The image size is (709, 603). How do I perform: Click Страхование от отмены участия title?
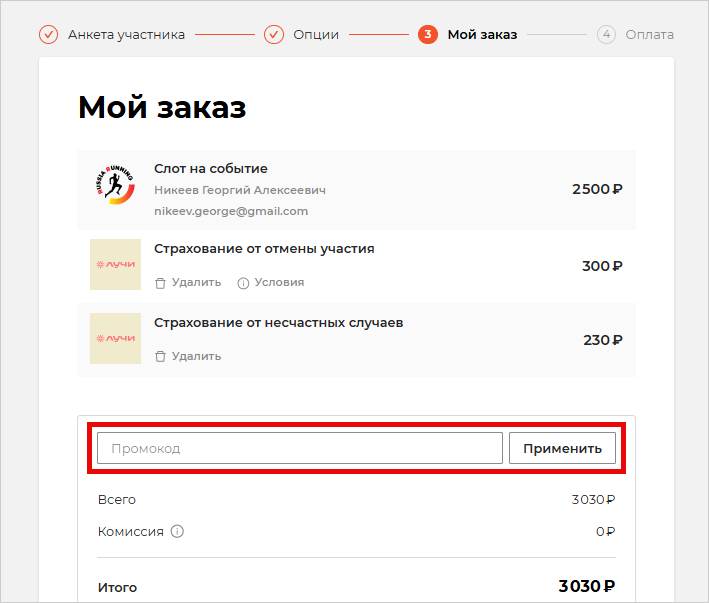(264, 249)
